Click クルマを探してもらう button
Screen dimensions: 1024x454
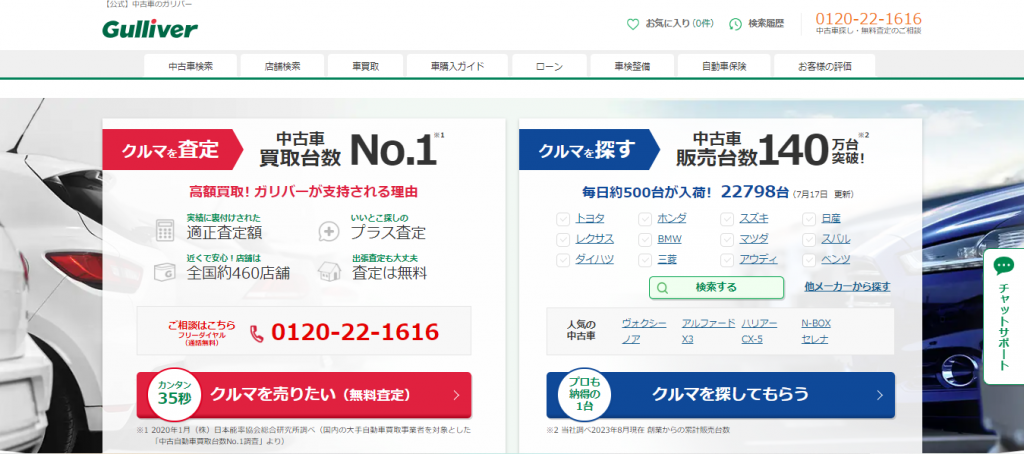(x=720, y=395)
